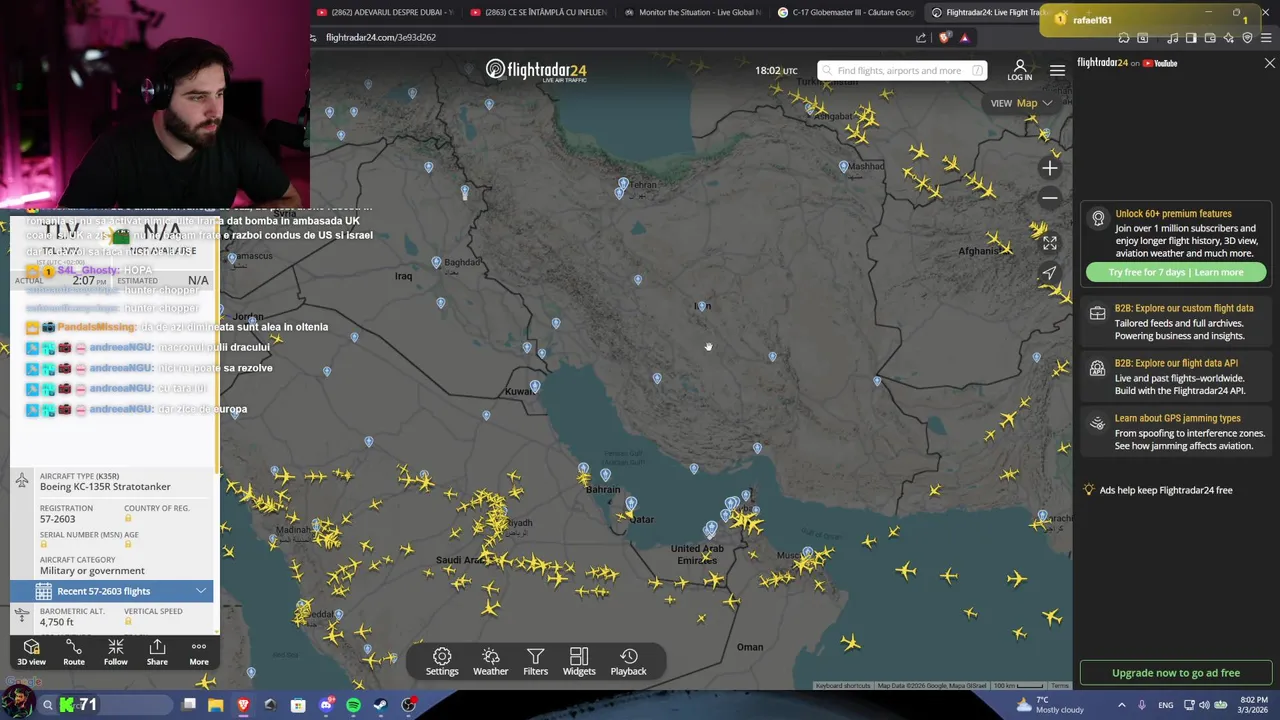
Task: Click Upgrade now to go ad free
Action: [1176, 673]
